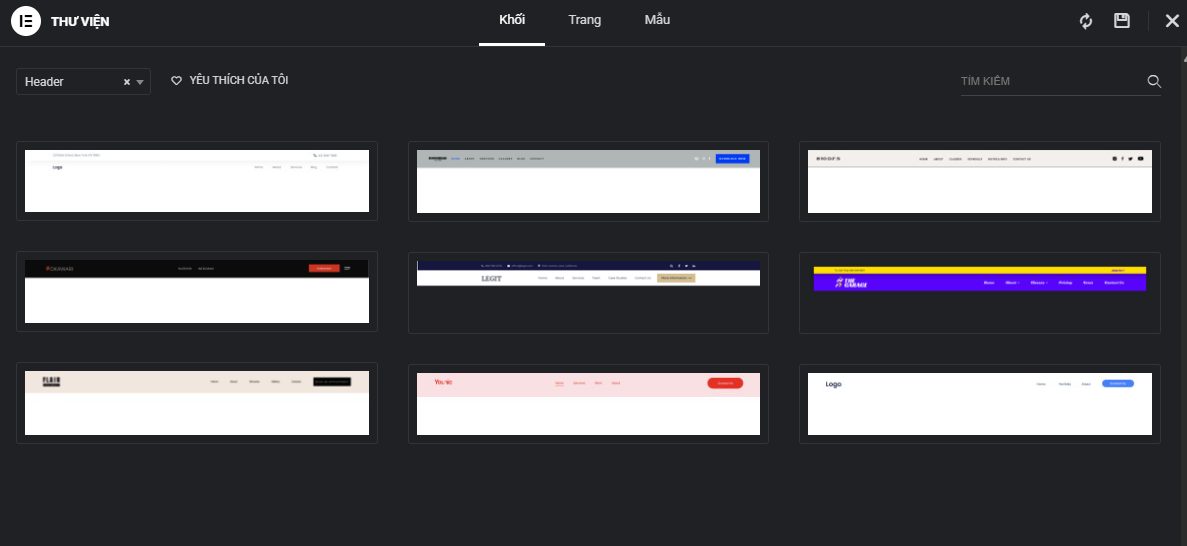Click the sync library refresh icon
1187x546 pixels.
point(1086,21)
